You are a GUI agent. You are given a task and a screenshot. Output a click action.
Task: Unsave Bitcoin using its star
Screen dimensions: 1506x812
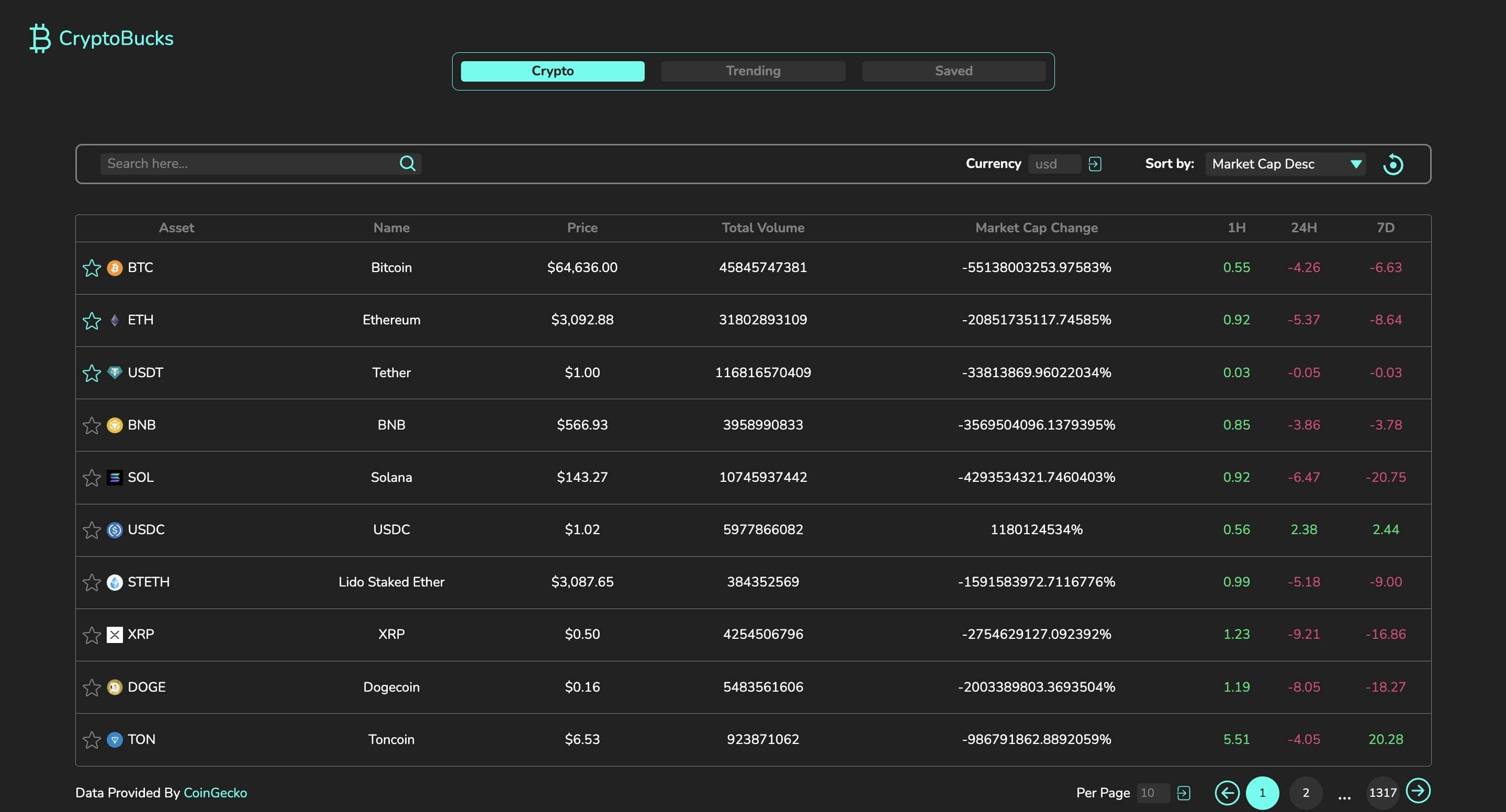click(x=92, y=268)
